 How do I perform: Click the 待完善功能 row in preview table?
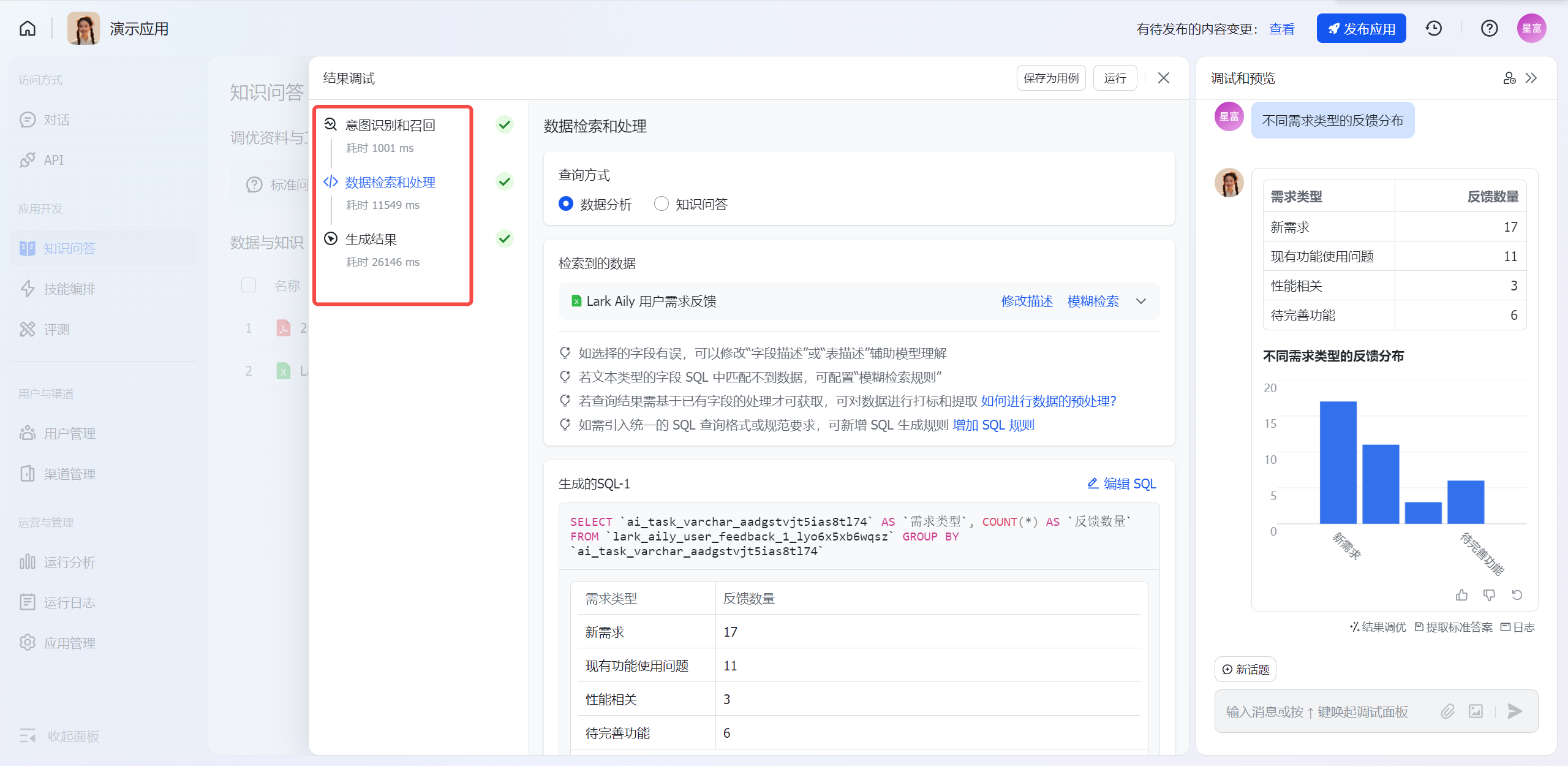(1394, 315)
